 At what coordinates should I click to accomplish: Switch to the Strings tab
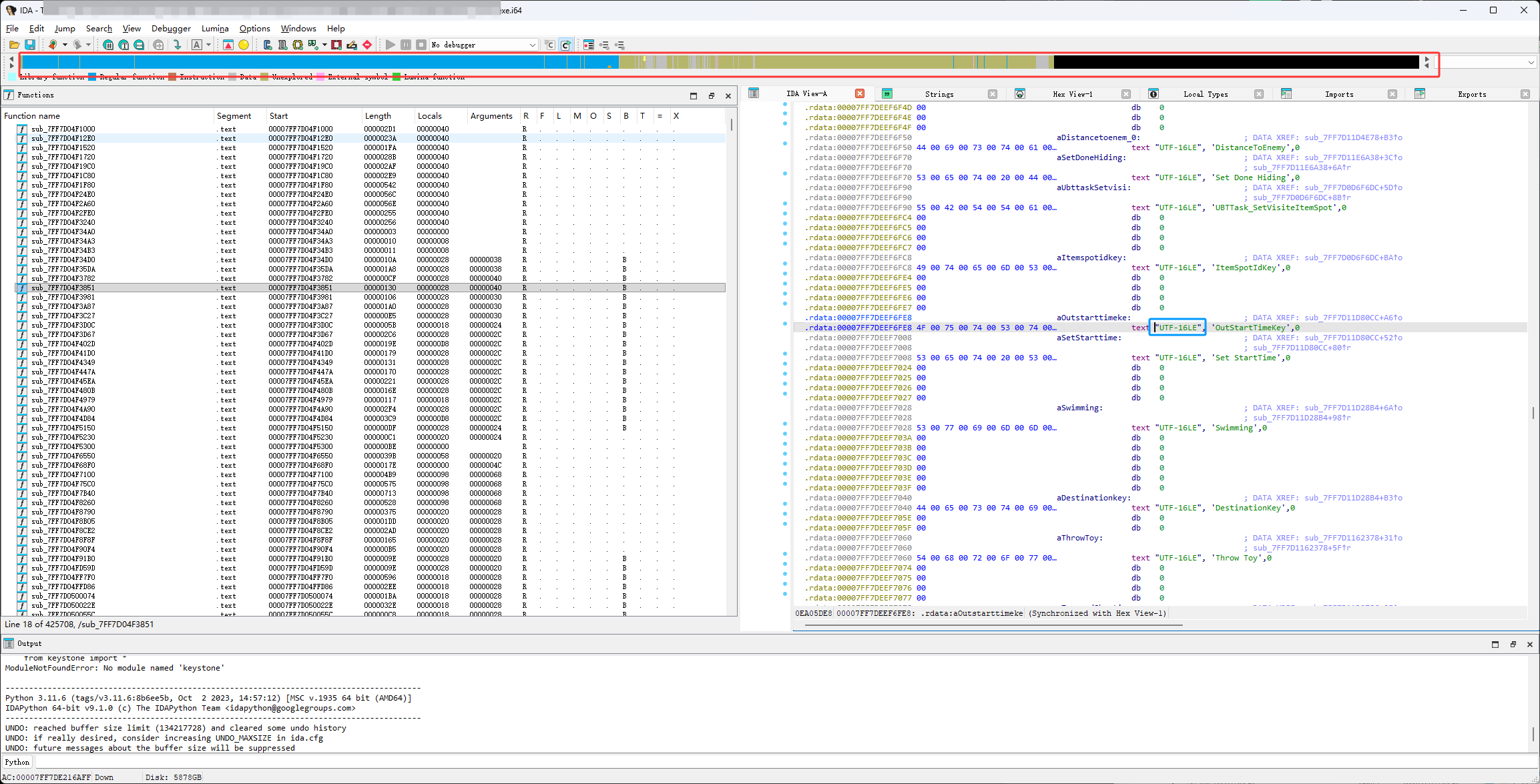[939, 94]
